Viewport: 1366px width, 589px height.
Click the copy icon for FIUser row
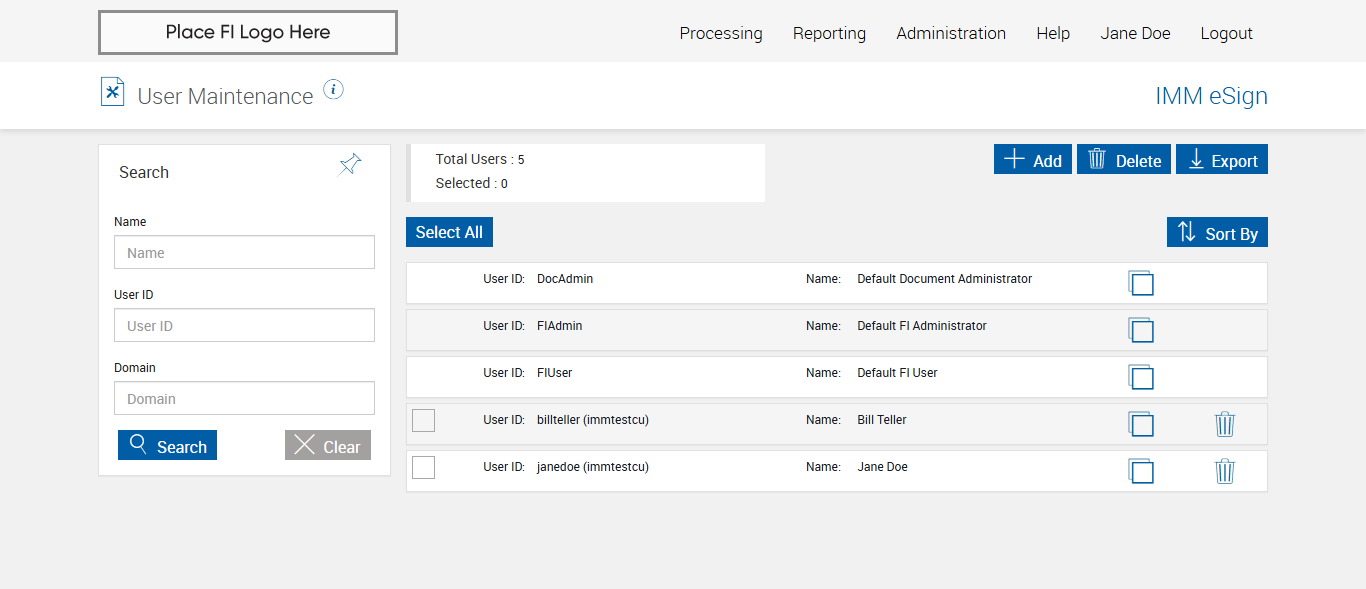click(1141, 377)
